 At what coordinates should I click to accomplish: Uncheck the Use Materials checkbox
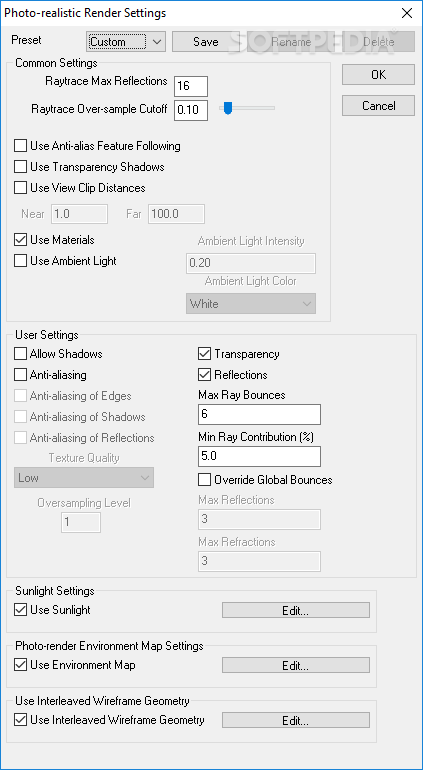[x=20, y=240]
